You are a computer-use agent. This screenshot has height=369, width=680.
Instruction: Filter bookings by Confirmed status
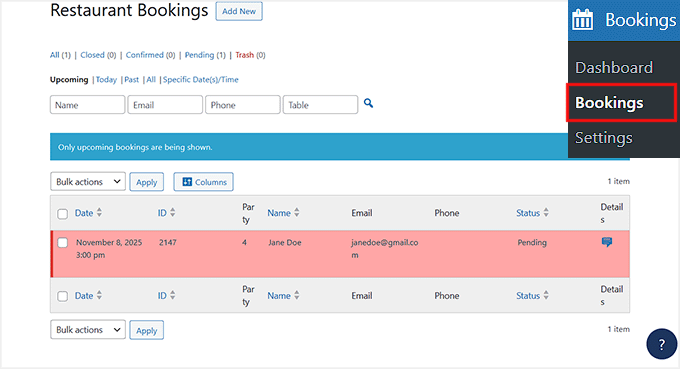150,55
